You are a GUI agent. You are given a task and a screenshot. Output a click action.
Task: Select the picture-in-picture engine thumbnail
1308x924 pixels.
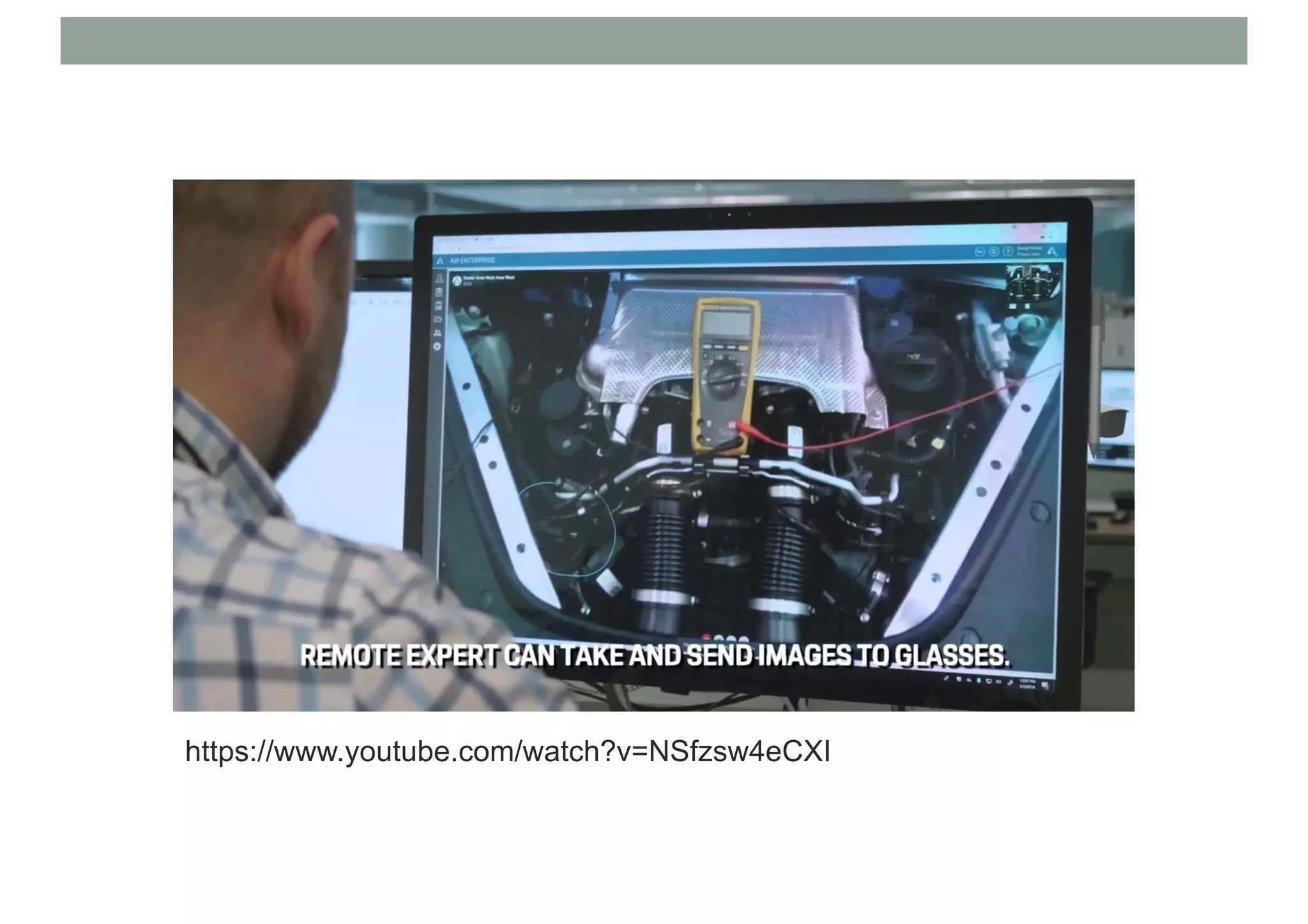(1033, 284)
